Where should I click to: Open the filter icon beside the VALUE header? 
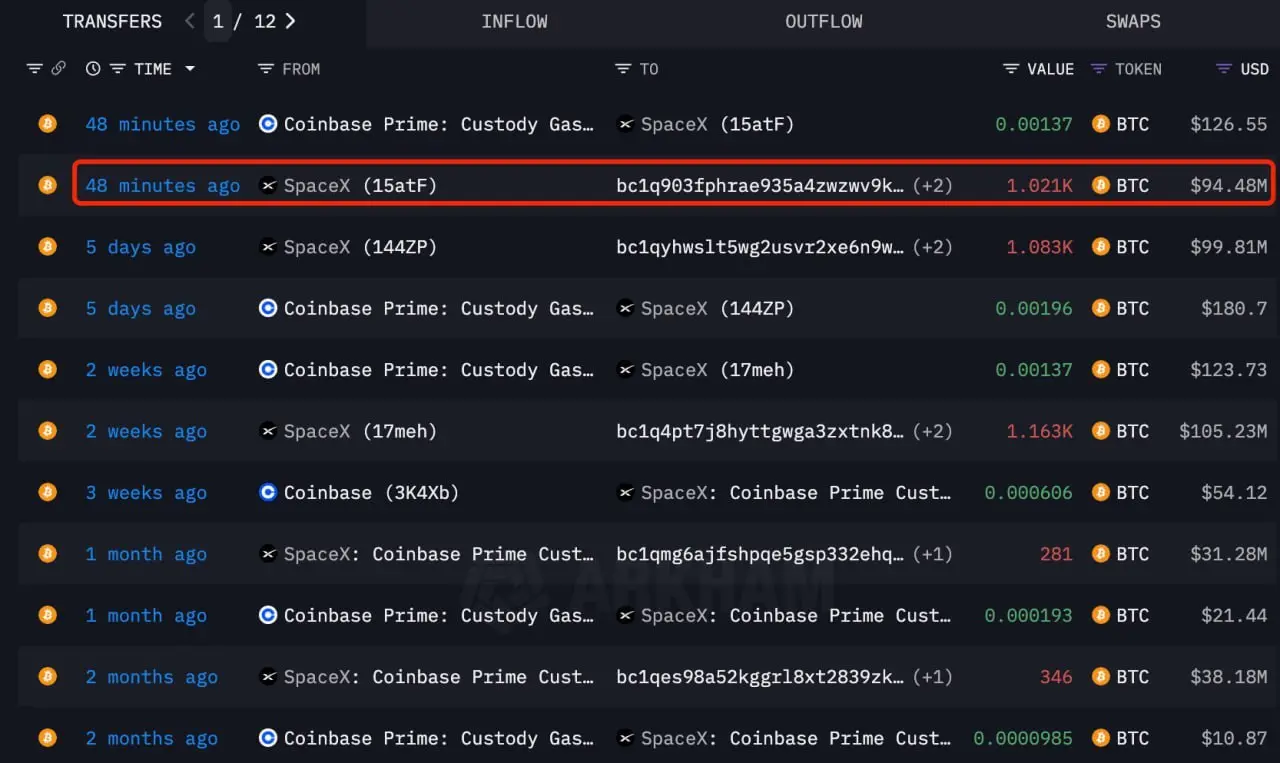point(1011,69)
